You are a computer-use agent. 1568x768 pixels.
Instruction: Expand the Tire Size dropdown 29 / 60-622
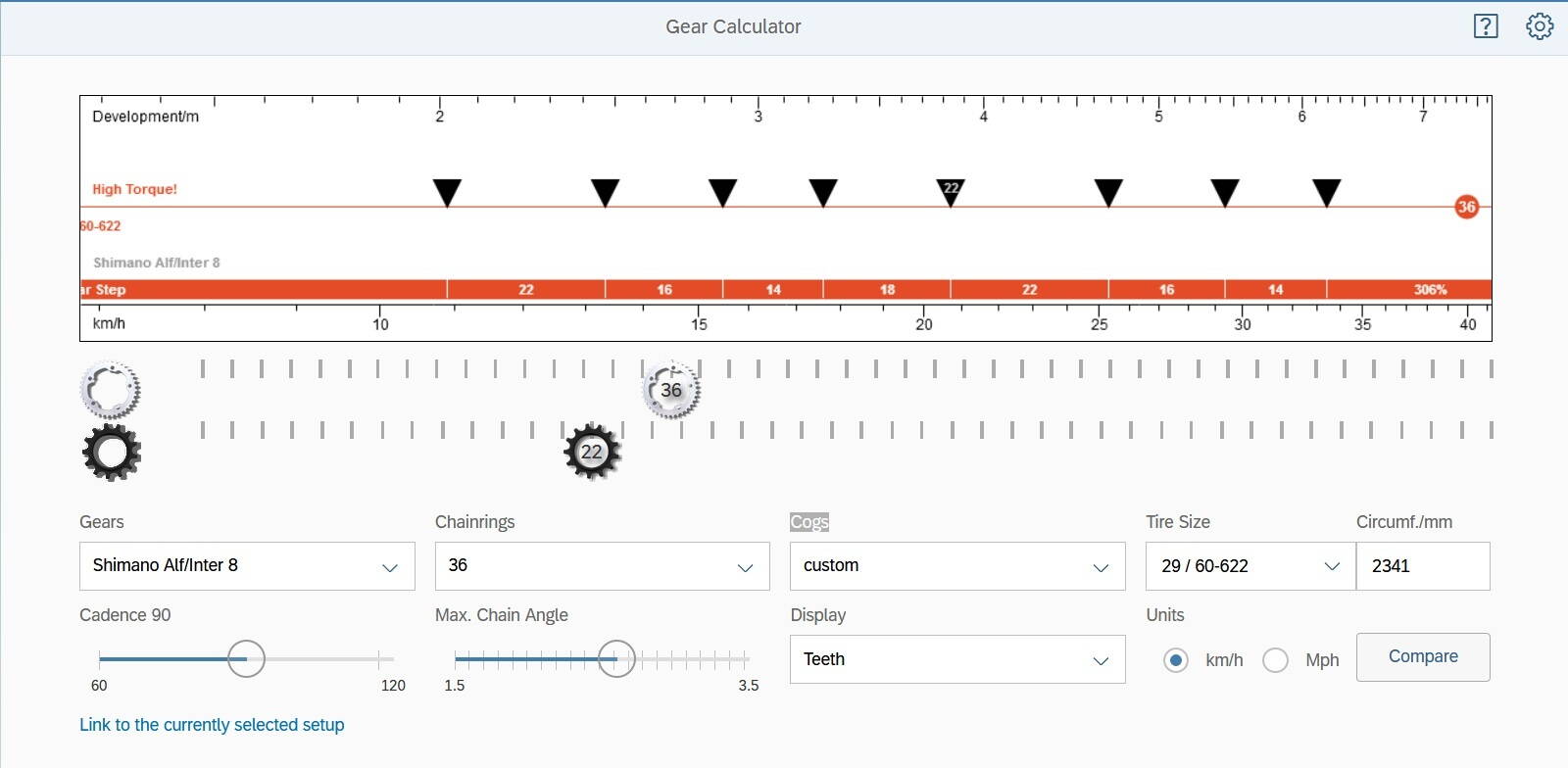[x=1249, y=566]
